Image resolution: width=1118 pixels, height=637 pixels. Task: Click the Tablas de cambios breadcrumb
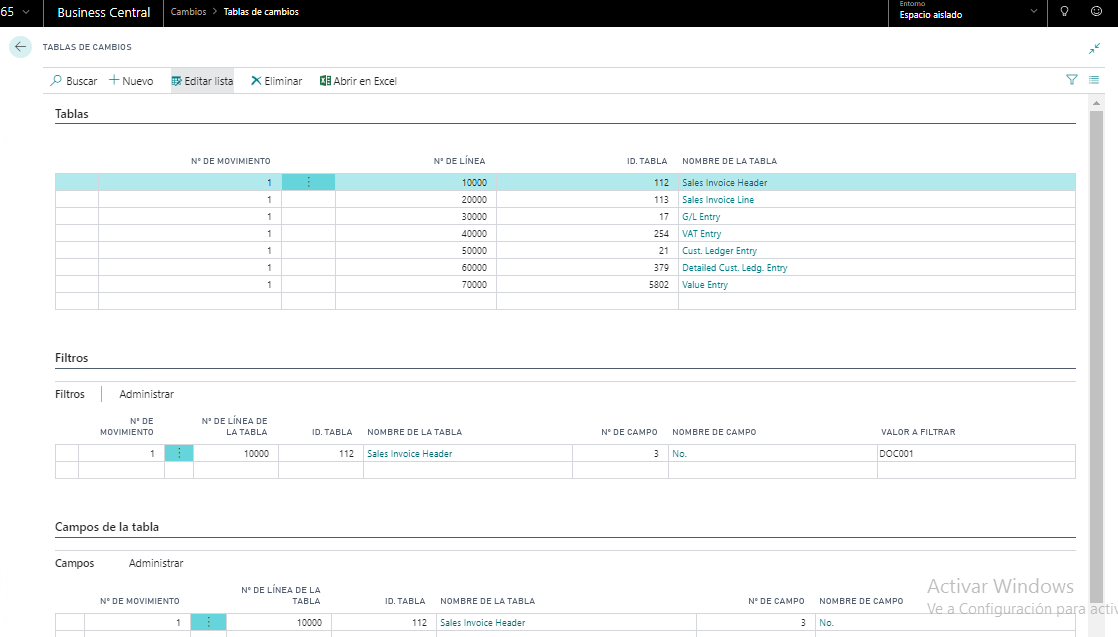point(261,12)
